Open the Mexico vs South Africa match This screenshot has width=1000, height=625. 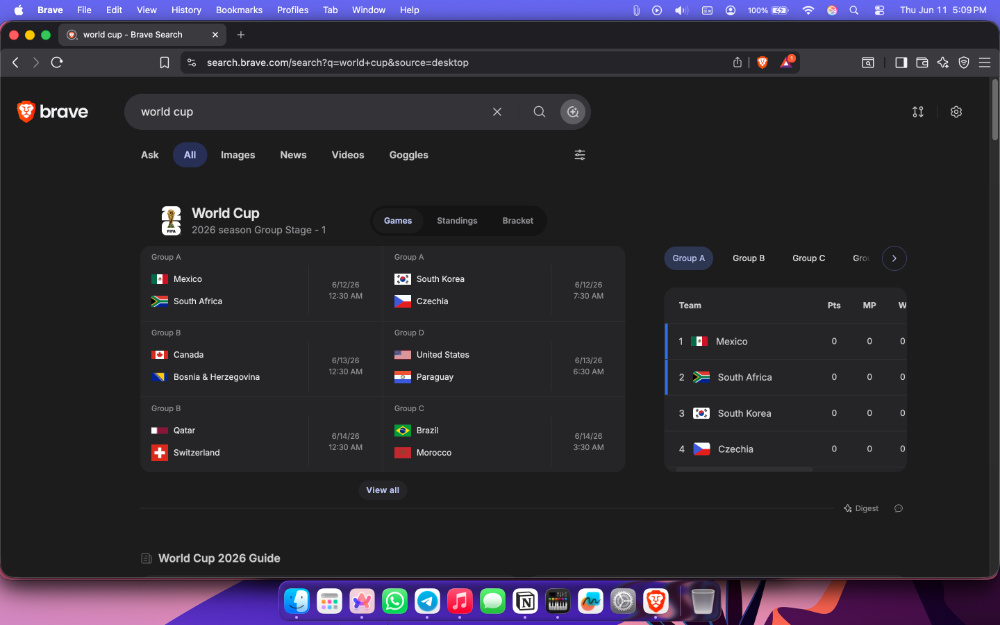(261, 284)
